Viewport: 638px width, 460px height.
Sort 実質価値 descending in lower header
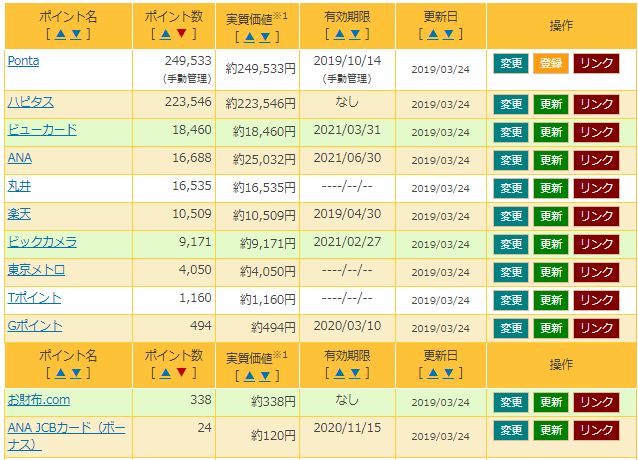pos(265,376)
